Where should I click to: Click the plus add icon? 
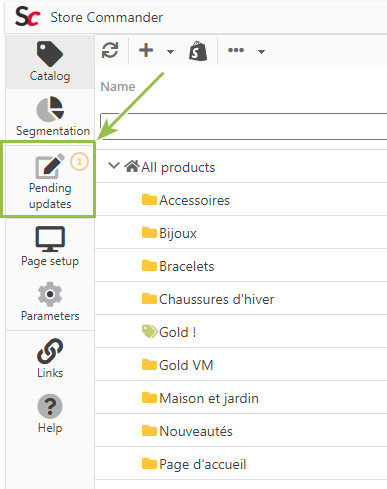tap(146, 50)
